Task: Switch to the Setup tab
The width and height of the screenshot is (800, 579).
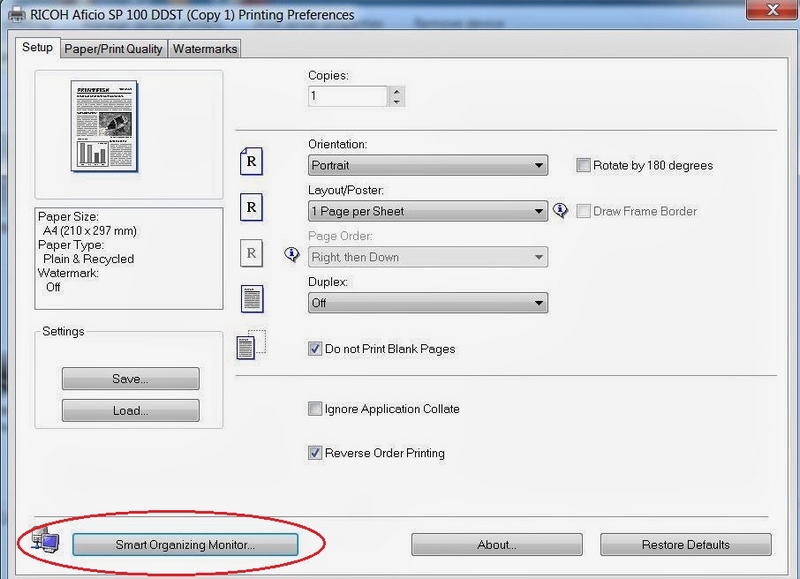Action: pos(37,47)
